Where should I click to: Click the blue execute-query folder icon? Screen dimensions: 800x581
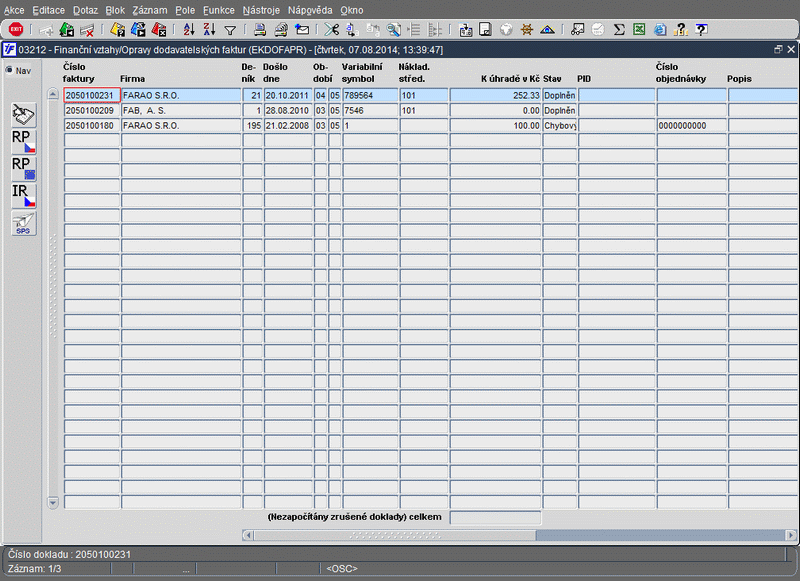138,30
